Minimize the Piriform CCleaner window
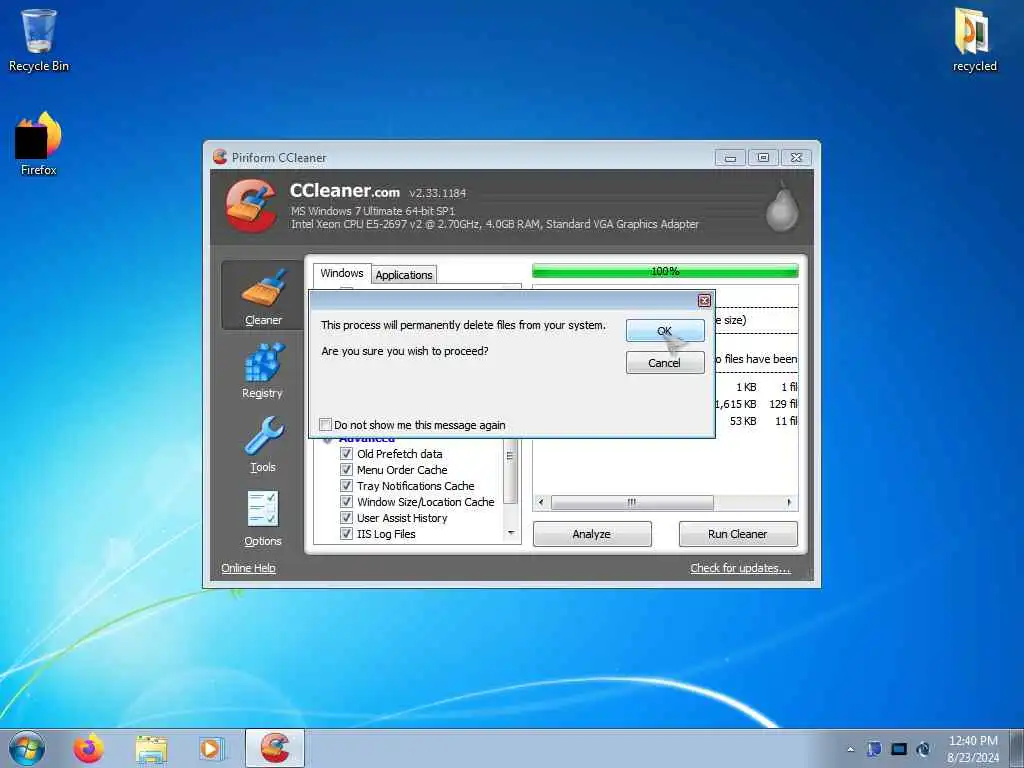 (x=730, y=157)
